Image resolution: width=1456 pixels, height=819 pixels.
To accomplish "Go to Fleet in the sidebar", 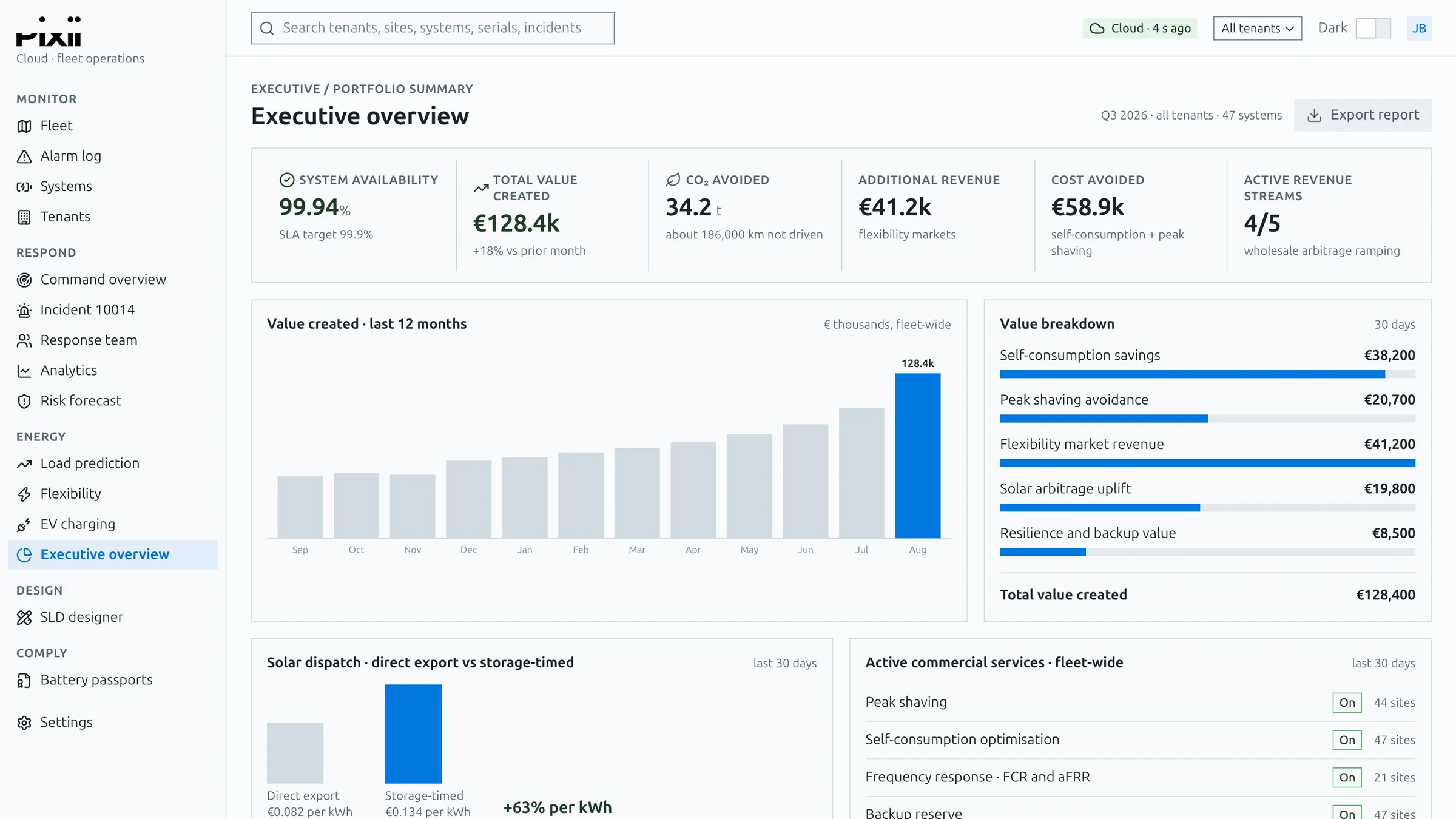I will (113, 126).
